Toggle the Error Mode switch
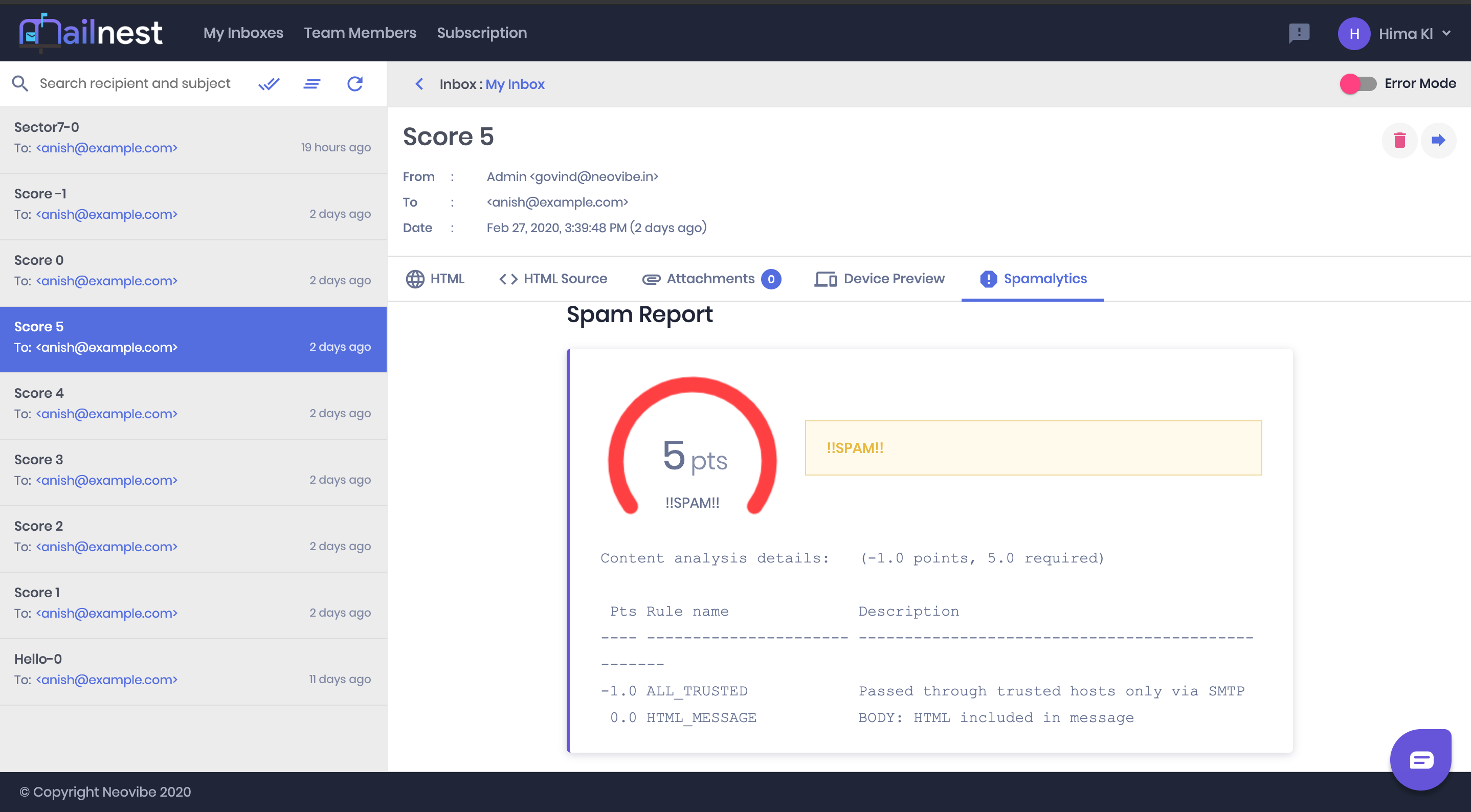Viewport: 1471px width, 812px height. point(1358,84)
